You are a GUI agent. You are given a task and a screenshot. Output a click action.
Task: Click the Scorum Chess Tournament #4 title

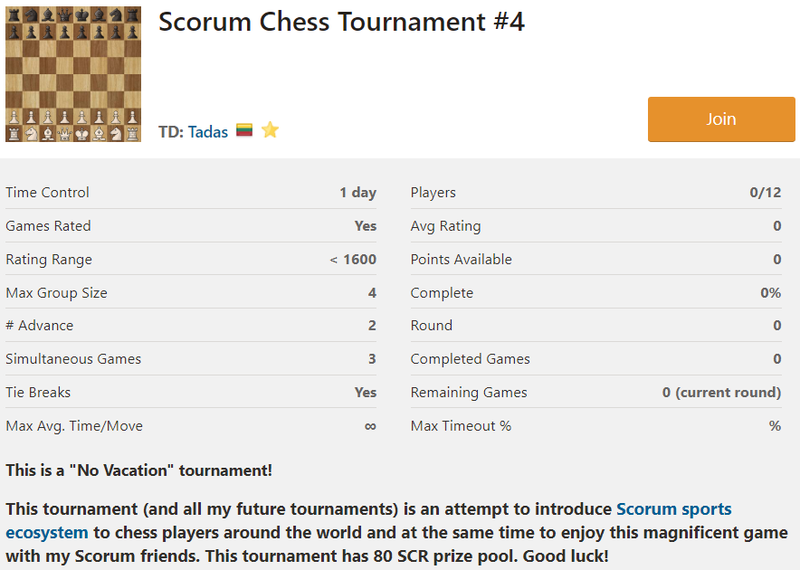(341, 21)
